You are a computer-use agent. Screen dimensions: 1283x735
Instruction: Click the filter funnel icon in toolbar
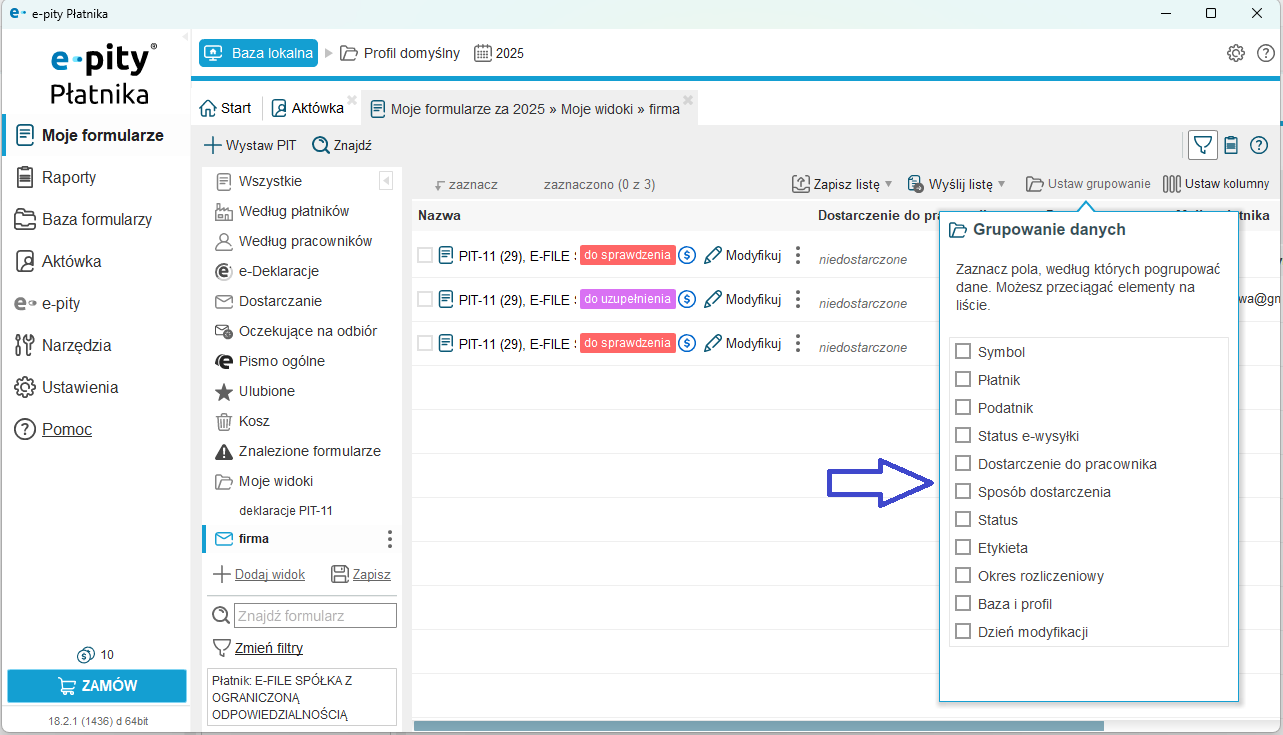tap(1203, 146)
